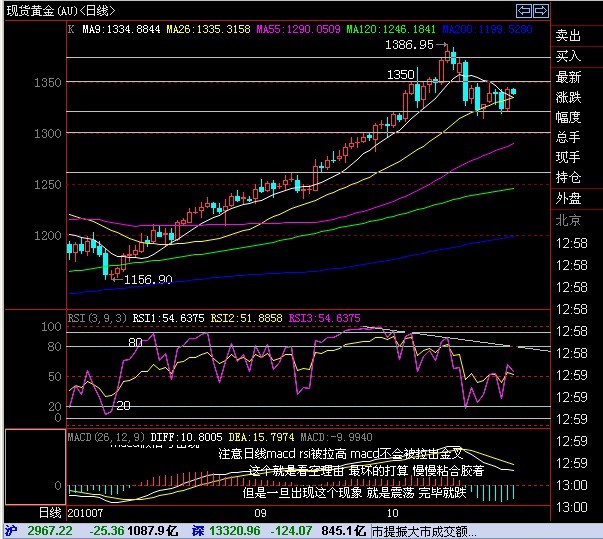Click the 现手 current volume label
This screenshot has width=603, height=539.
568,157
